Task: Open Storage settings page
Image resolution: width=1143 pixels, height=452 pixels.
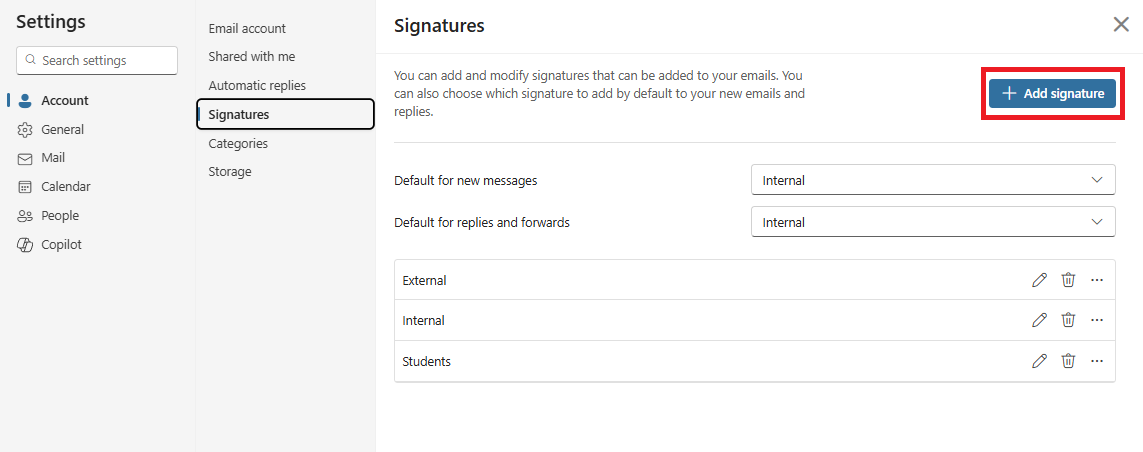Action: pyautogui.click(x=230, y=172)
